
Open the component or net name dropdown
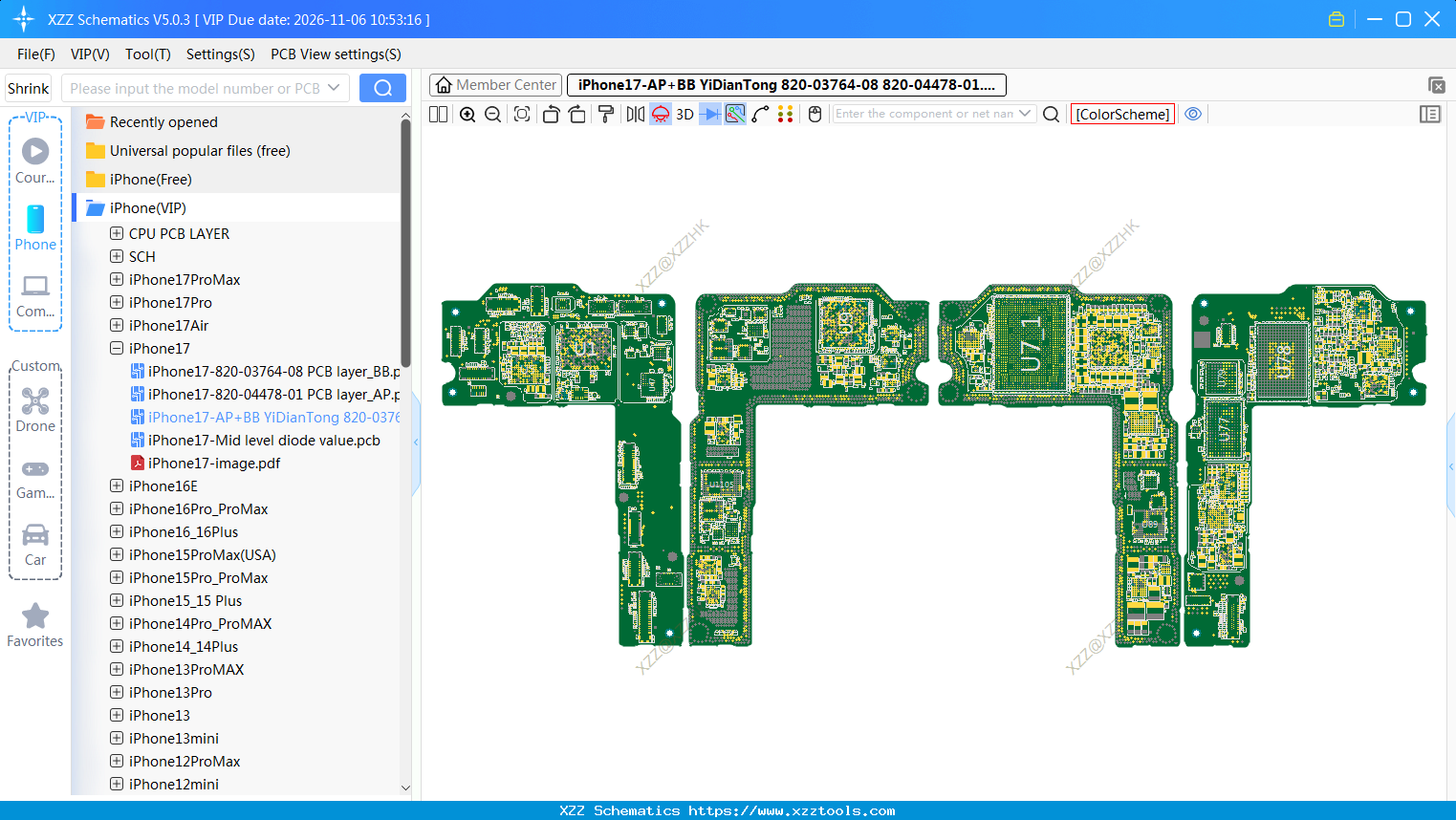pyautogui.click(x=1025, y=114)
